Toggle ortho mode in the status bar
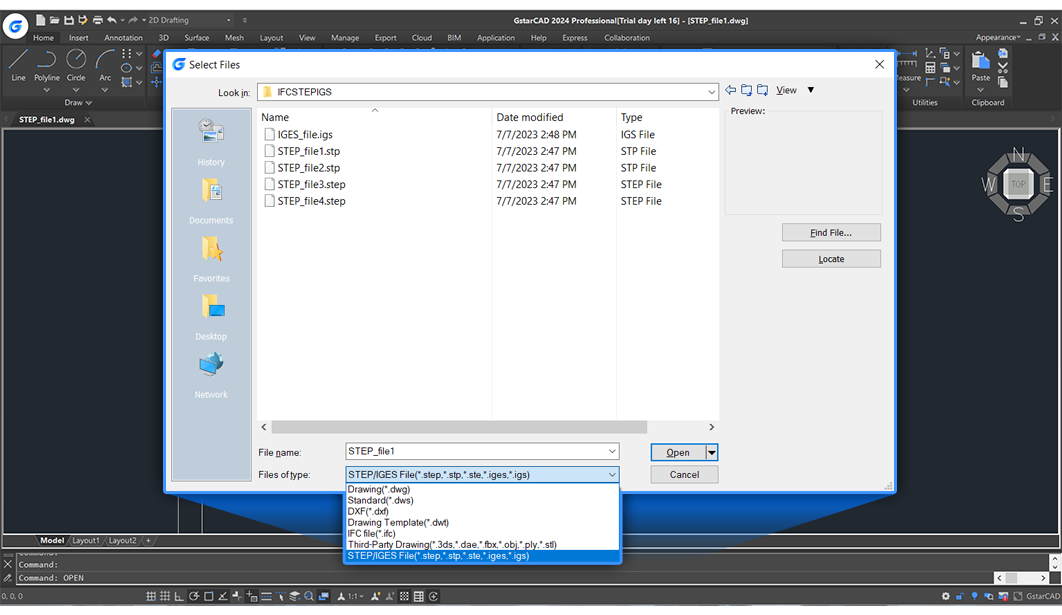 coord(178,595)
